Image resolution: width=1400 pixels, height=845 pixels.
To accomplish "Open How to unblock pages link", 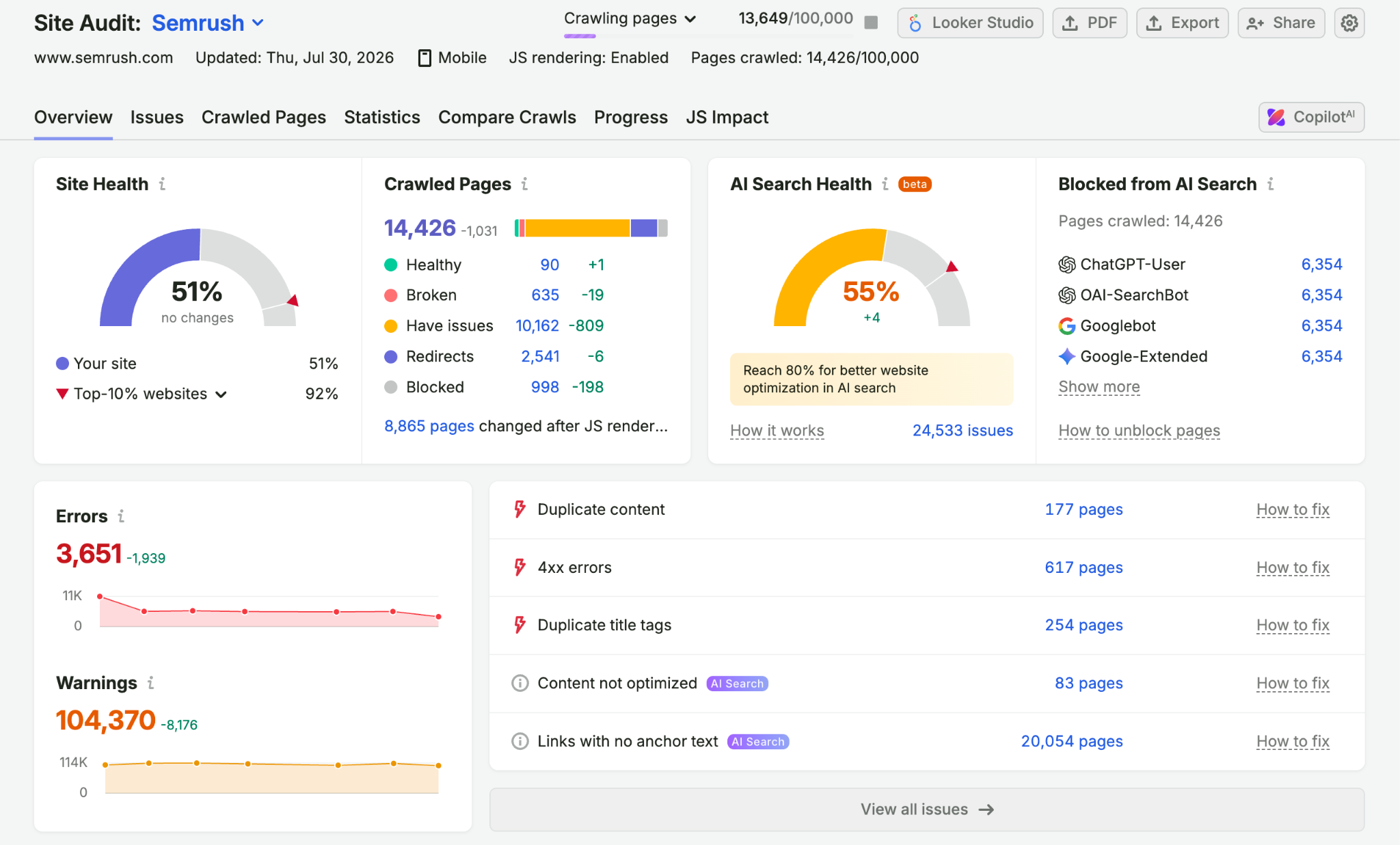I will (x=1140, y=431).
